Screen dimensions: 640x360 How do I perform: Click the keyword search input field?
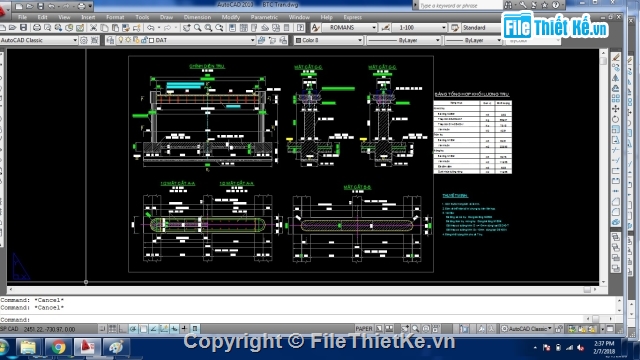tap(460, 6)
